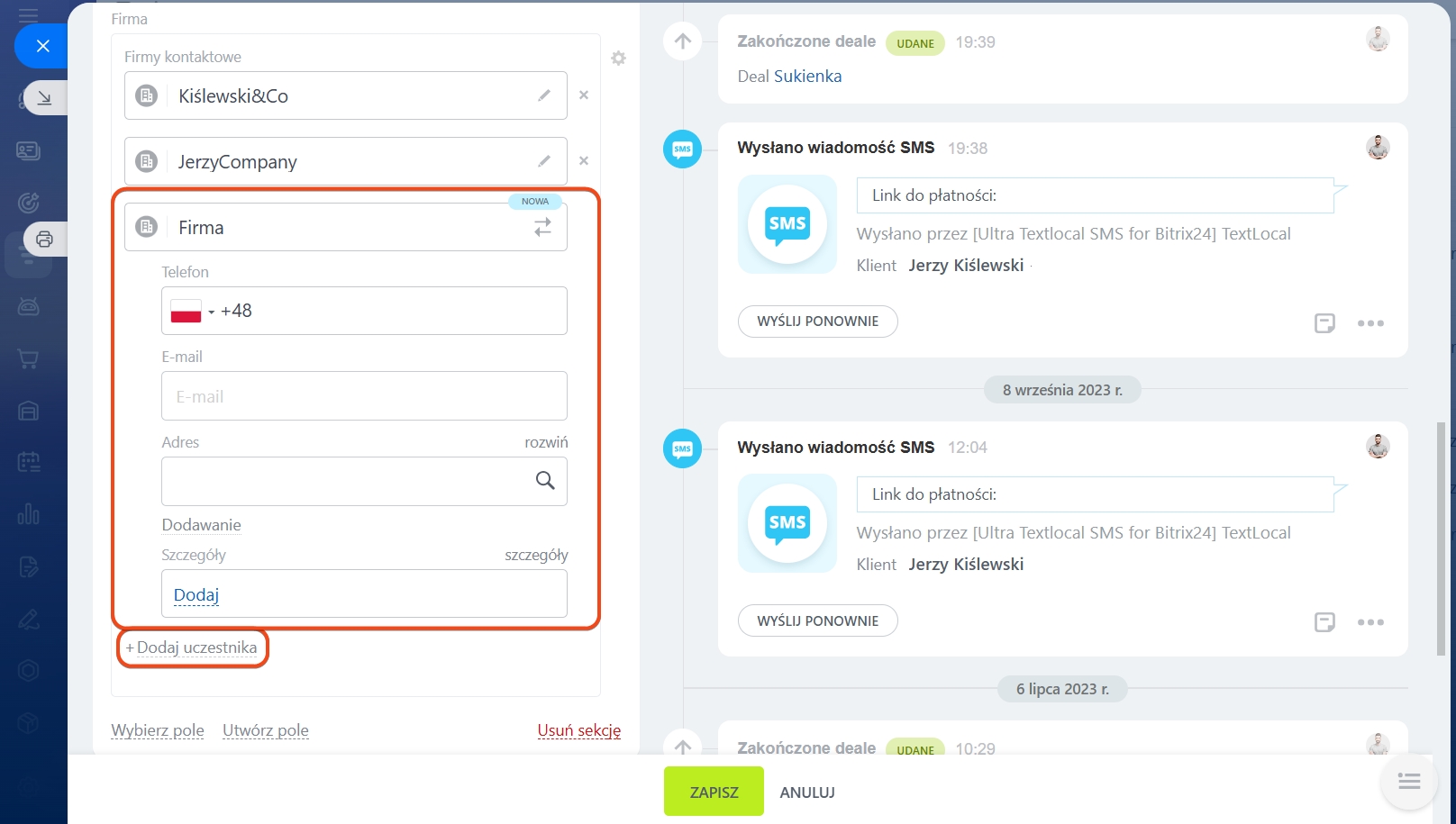Click user avatar on 19:38 SMS card
Viewport: 1456px width, 824px height.
pyautogui.click(x=1378, y=147)
